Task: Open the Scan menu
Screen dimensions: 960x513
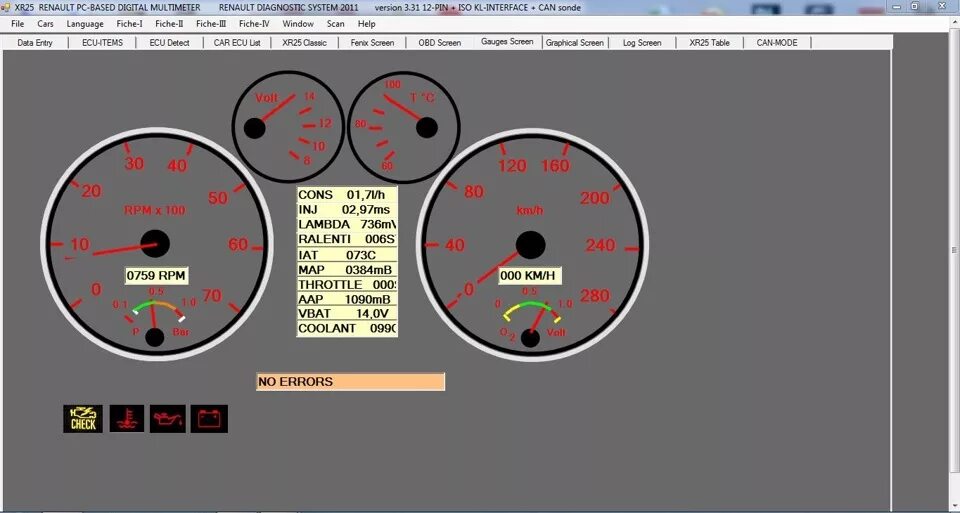Action: 336,24
